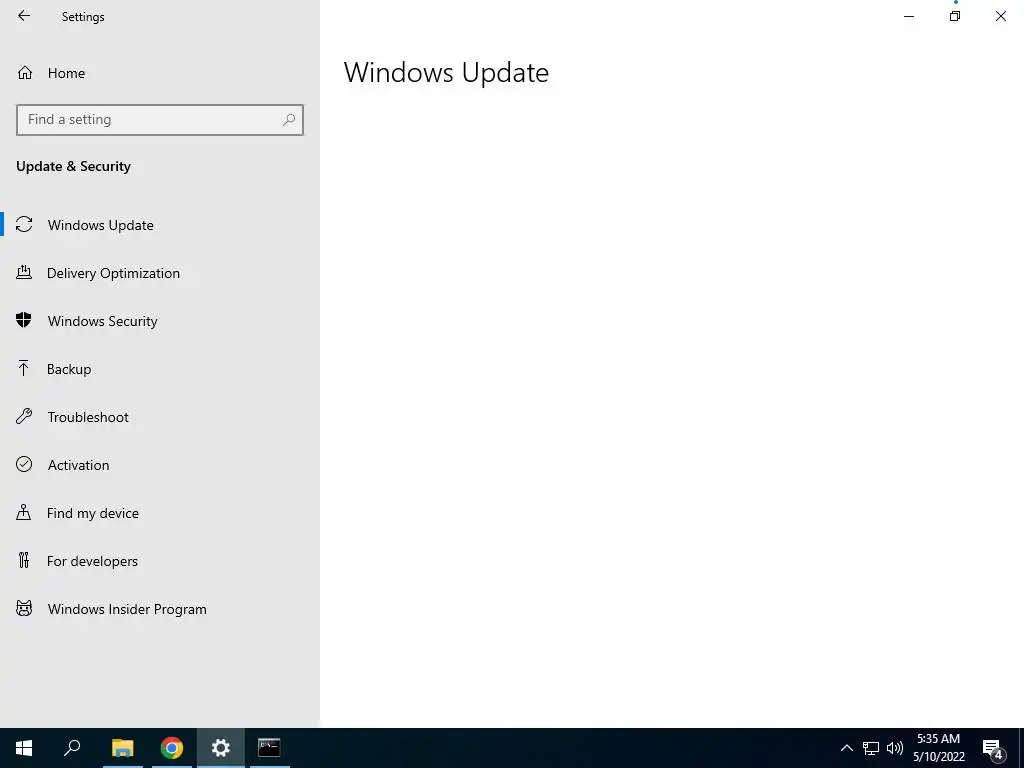The width and height of the screenshot is (1024, 768).
Task: Restore down the Settings window
Action: 955,16
